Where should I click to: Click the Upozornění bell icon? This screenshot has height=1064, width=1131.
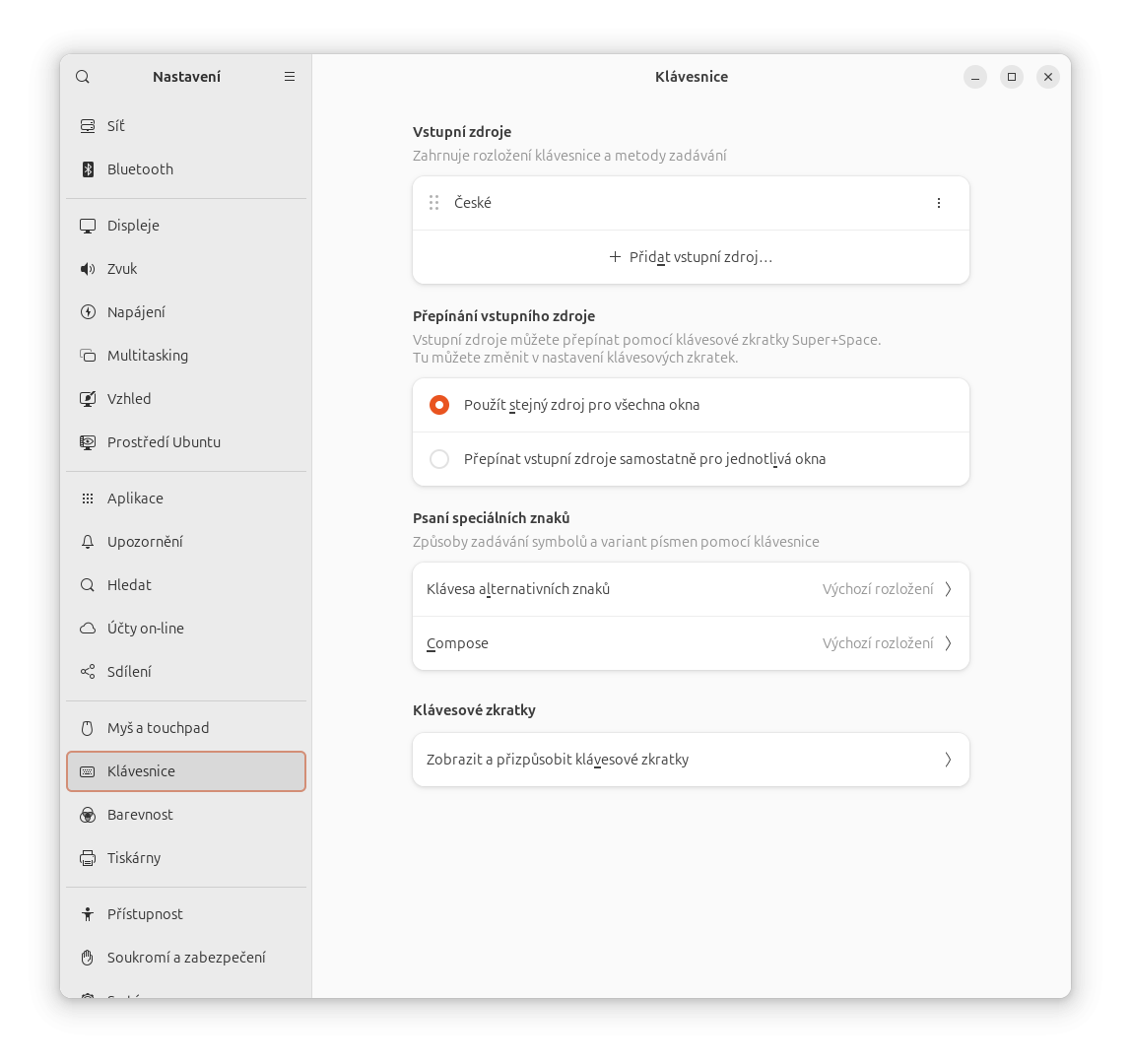point(88,542)
